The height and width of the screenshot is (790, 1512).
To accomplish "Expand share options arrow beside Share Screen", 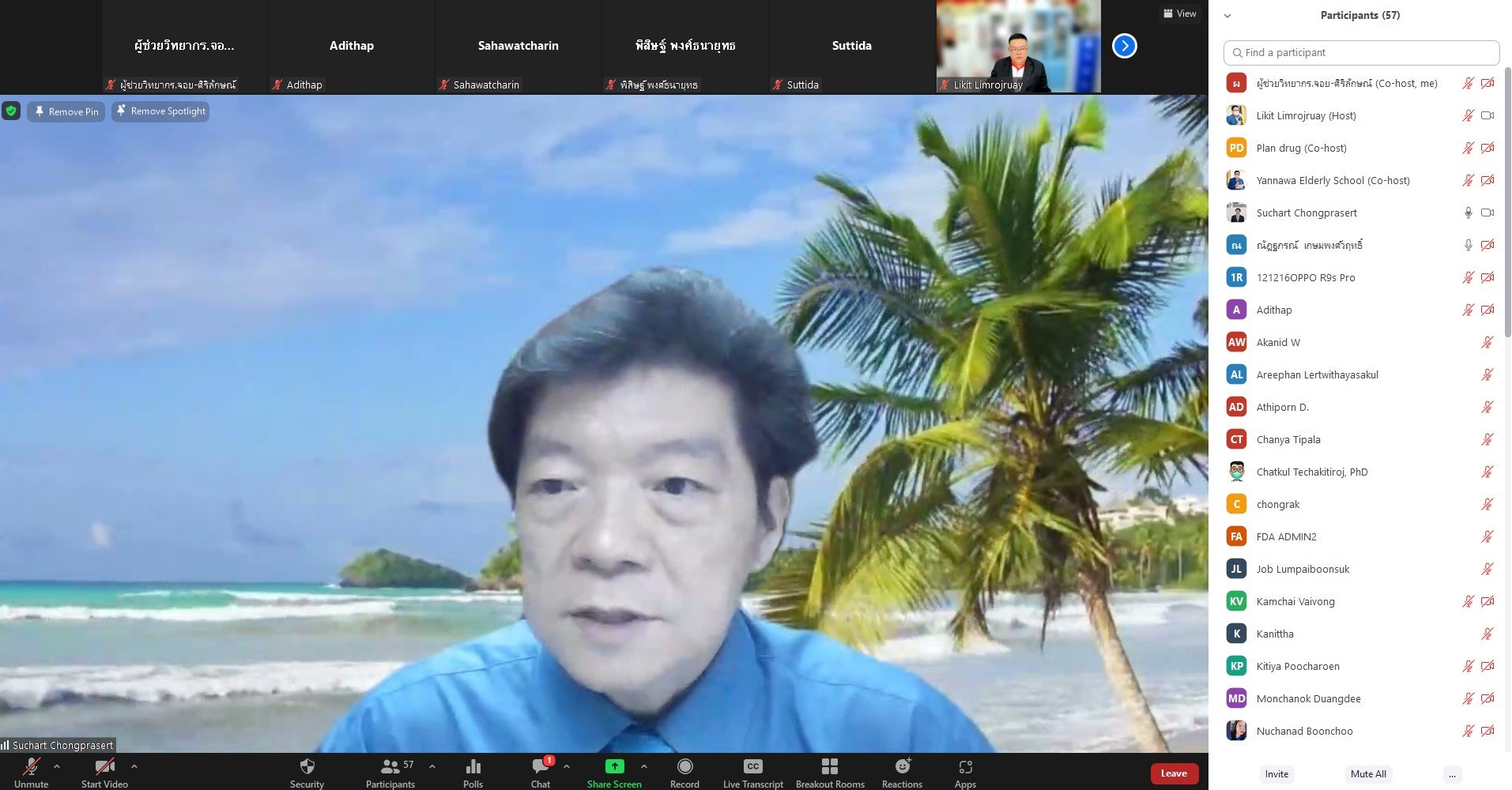I will pos(644,766).
